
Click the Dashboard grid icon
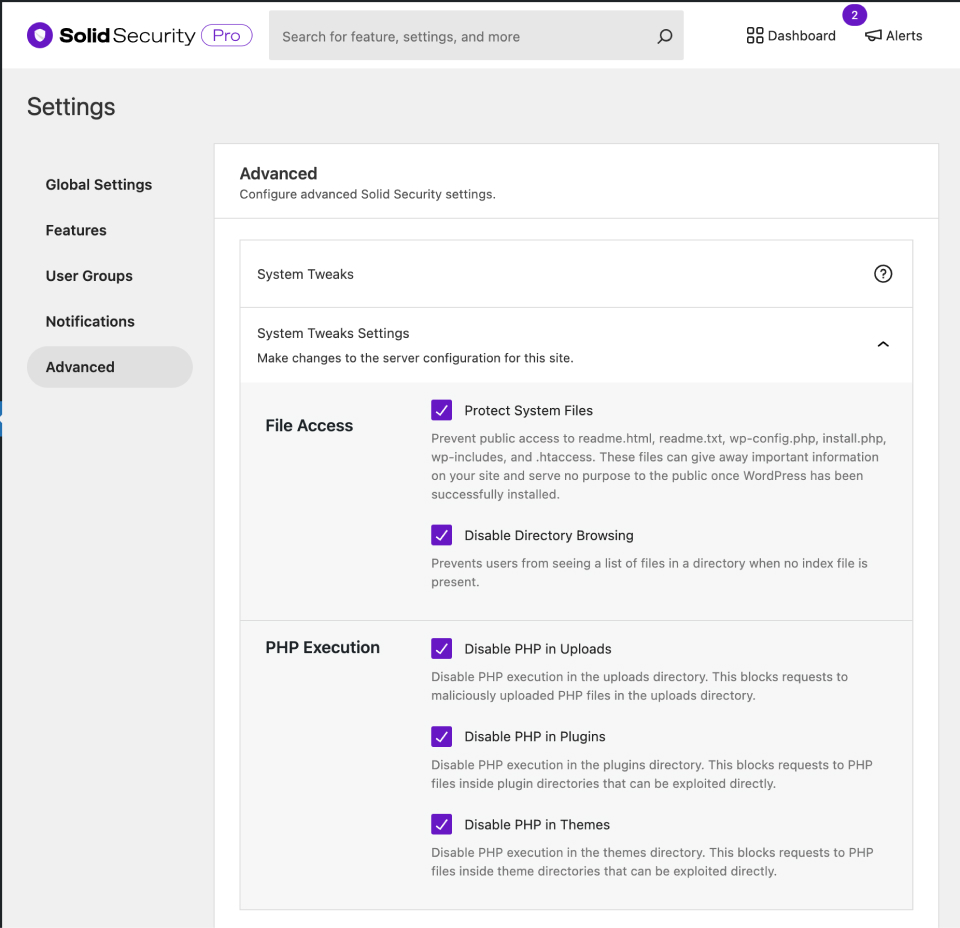755,36
